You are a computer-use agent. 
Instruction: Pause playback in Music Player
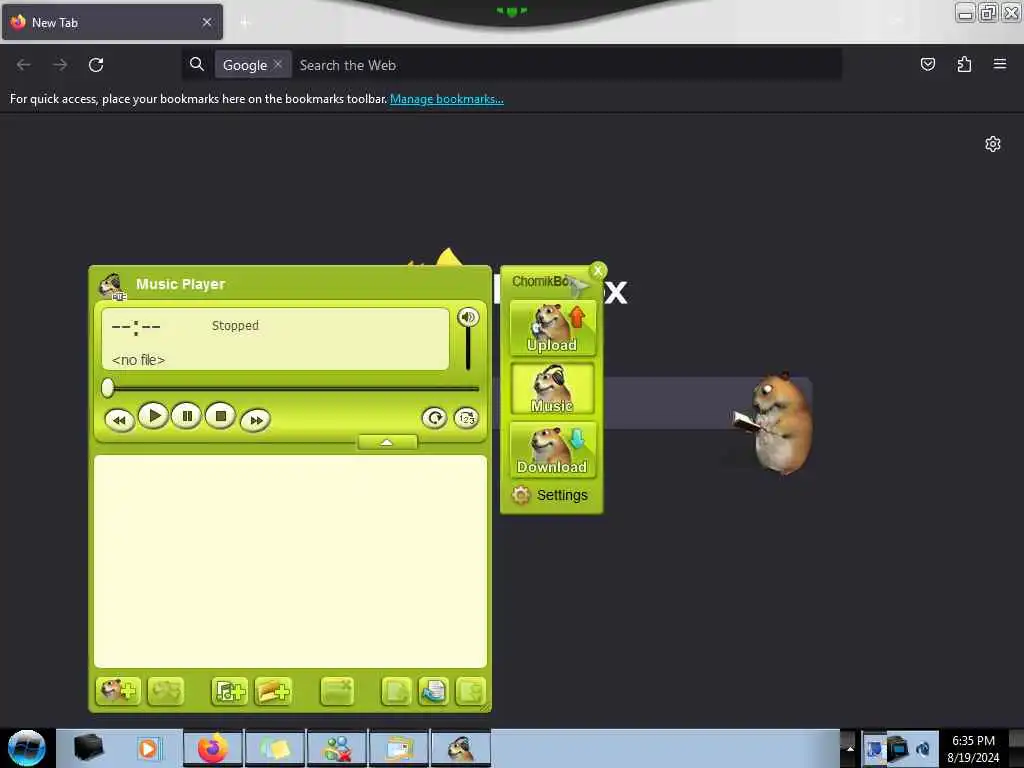coord(187,416)
